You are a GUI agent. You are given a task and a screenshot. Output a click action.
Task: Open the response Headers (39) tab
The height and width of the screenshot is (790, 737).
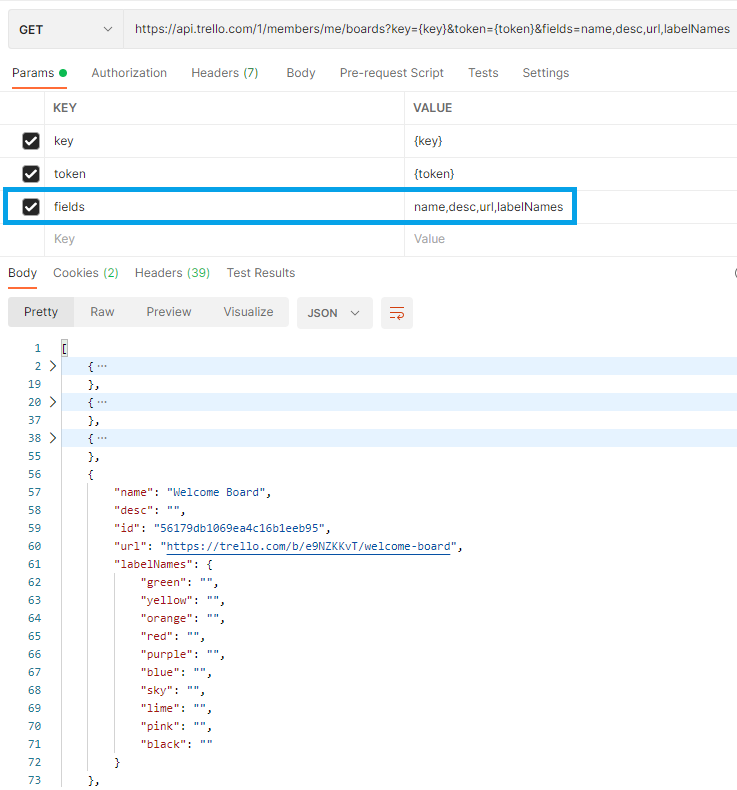tap(172, 273)
